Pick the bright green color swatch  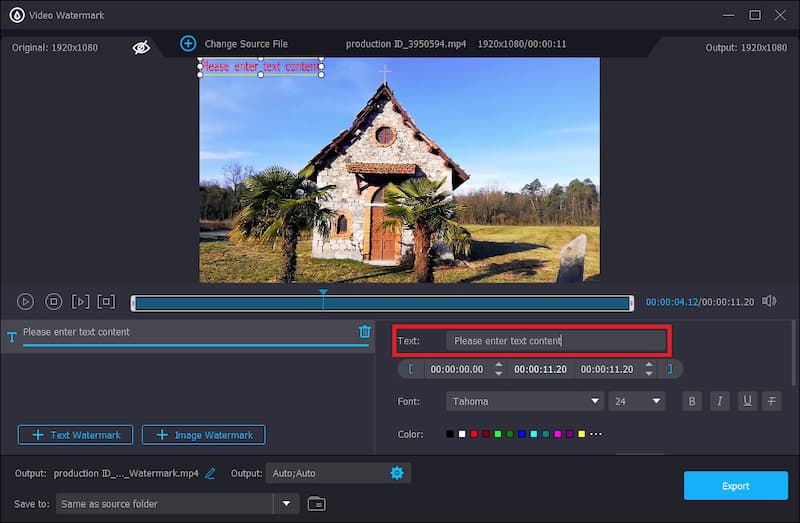click(x=498, y=434)
